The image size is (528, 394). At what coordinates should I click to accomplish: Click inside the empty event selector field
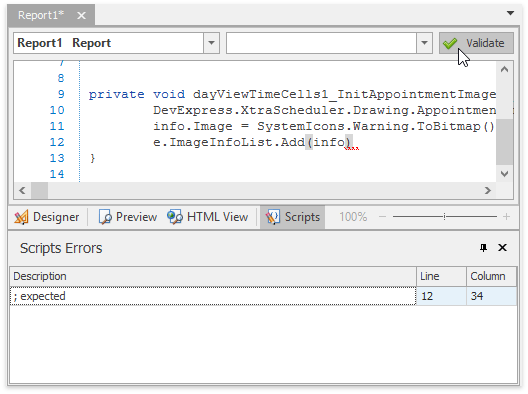pyautogui.click(x=321, y=43)
